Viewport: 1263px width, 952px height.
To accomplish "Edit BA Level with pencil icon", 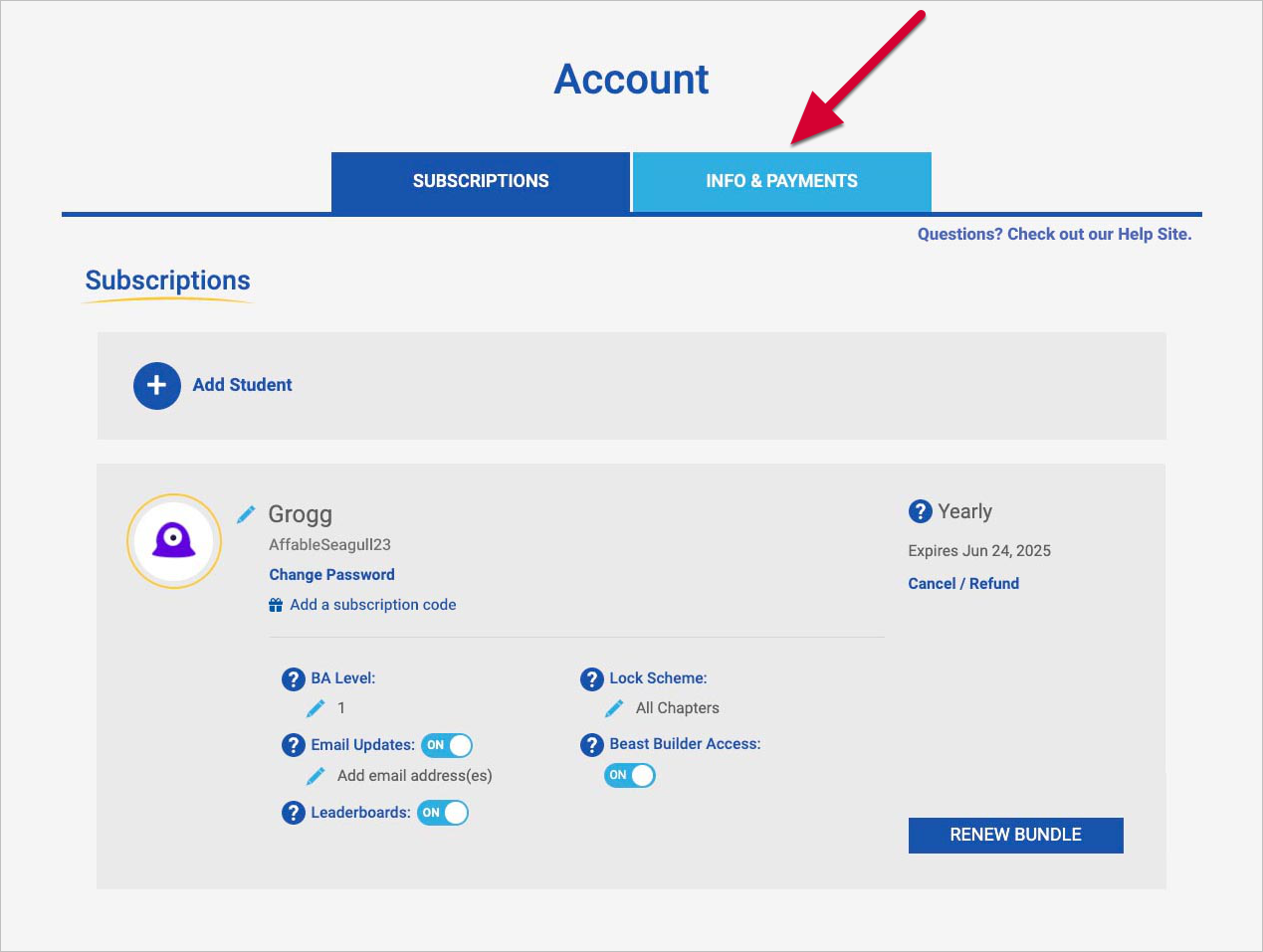I will [x=316, y=708].
